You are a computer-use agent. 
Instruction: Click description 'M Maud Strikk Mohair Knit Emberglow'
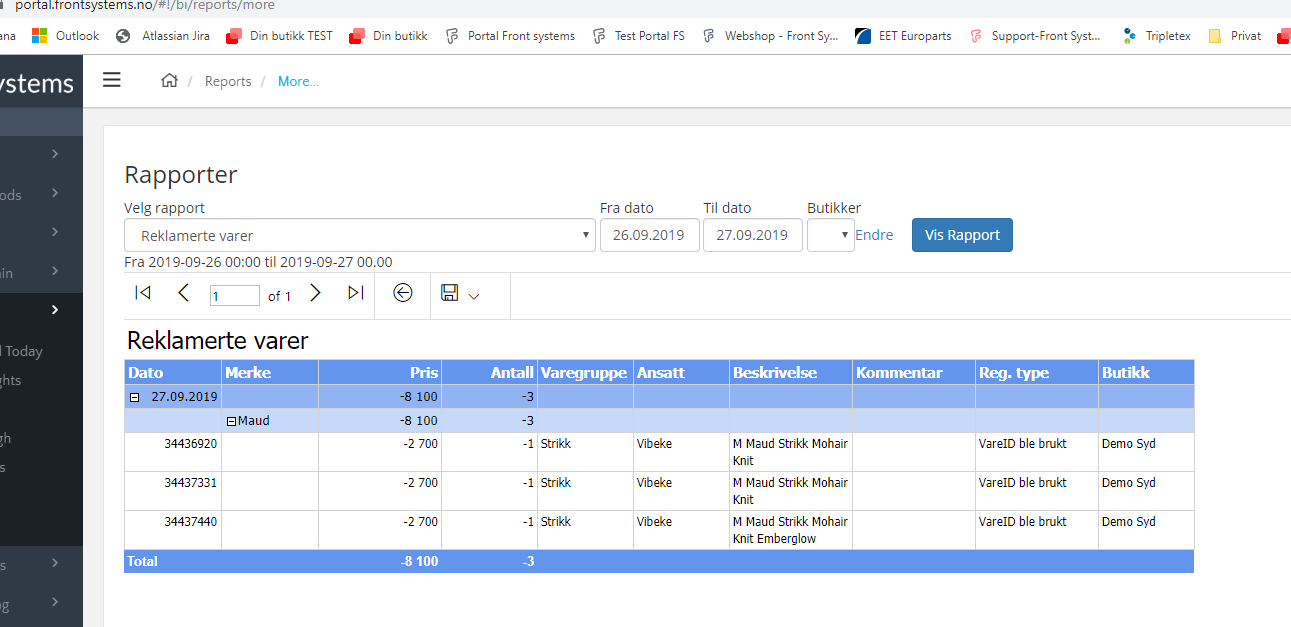pos(790,530)
